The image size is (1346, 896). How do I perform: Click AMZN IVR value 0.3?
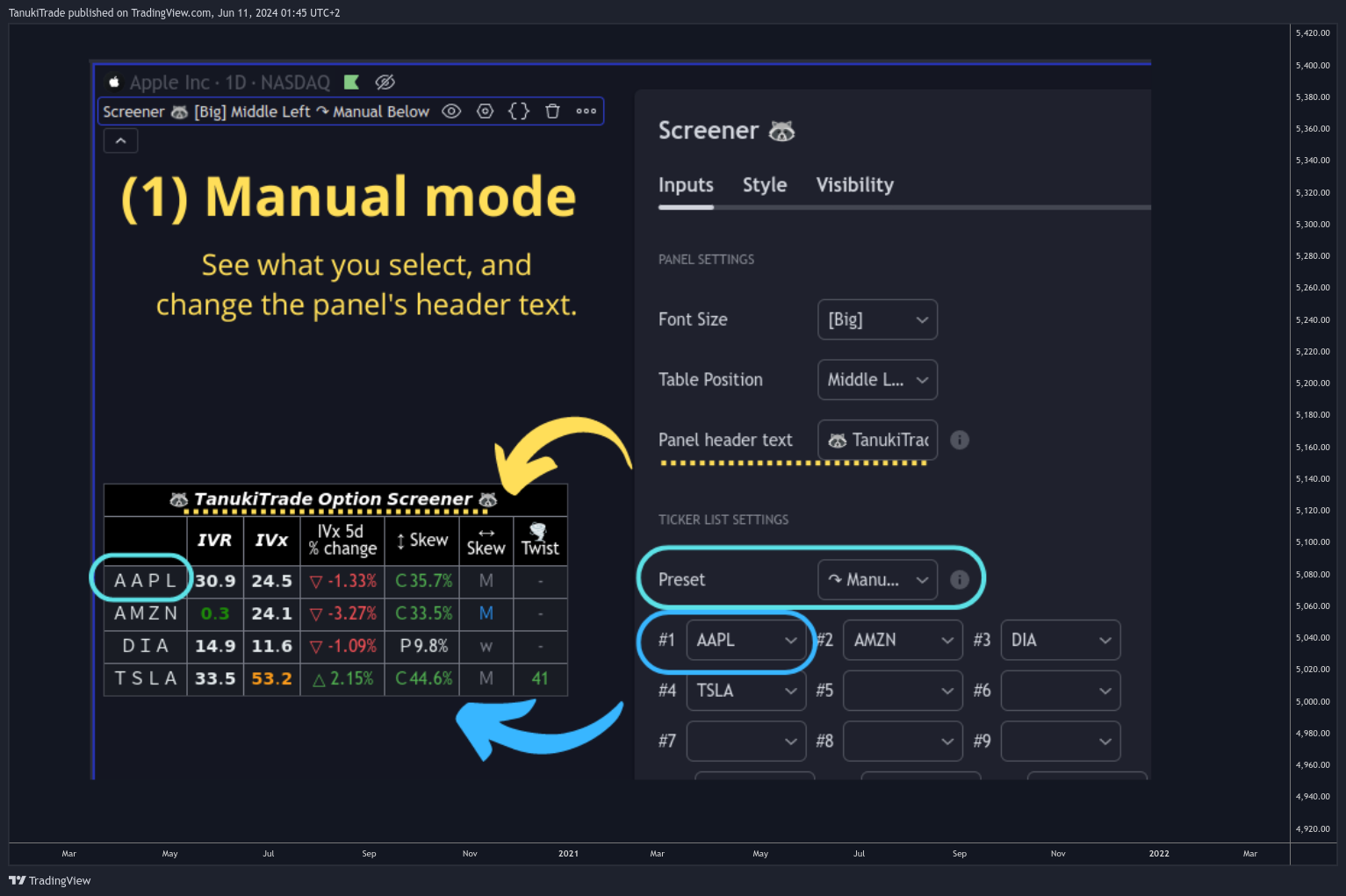pos(215,613)
